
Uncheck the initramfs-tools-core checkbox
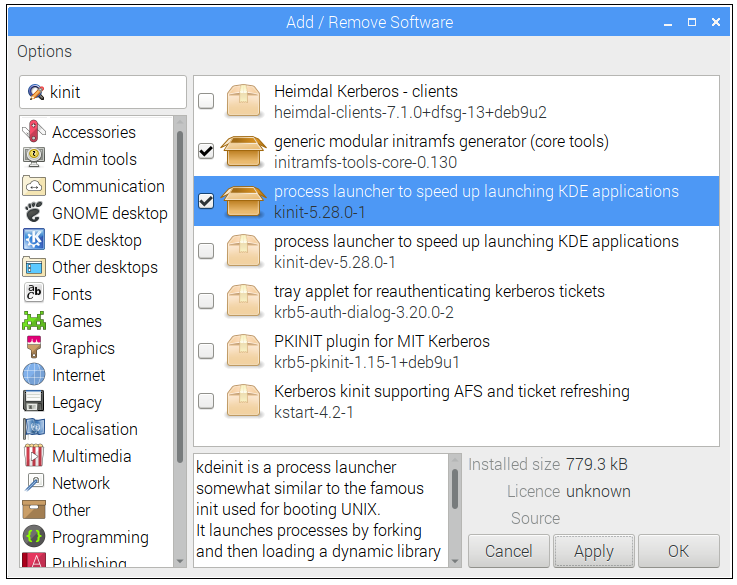point(206,151)
